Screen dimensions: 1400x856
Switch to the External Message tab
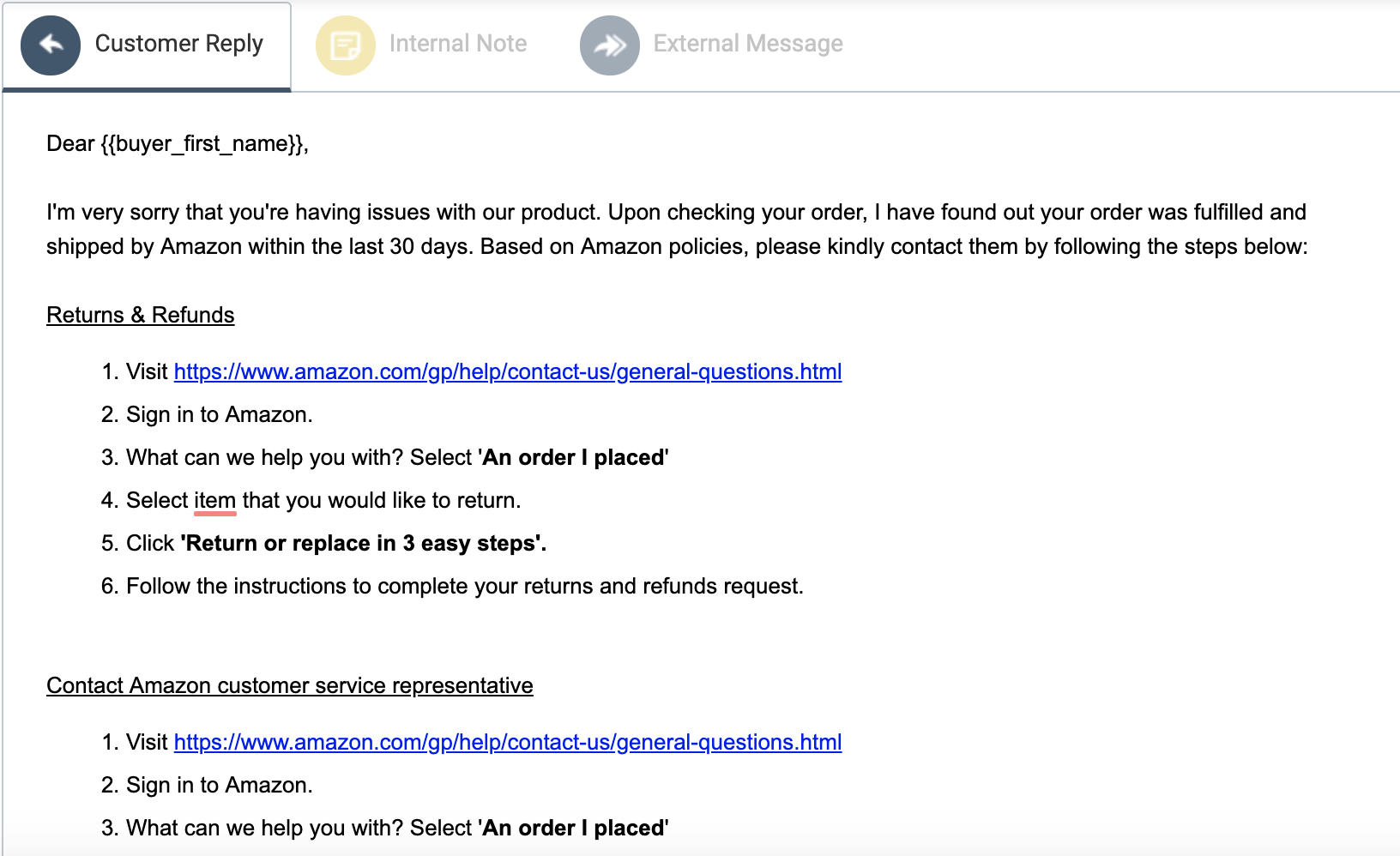(748, 43)
